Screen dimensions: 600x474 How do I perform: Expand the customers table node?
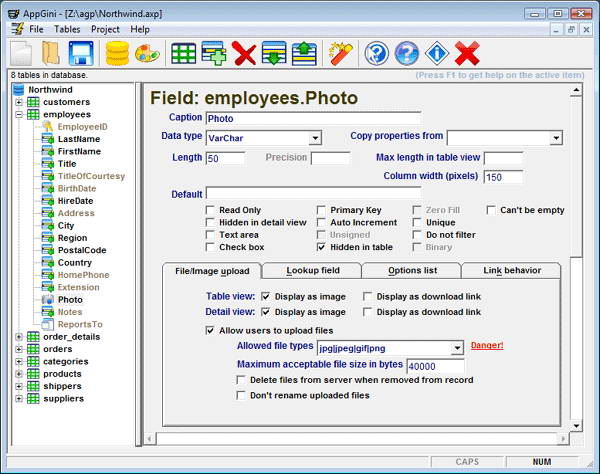point(19,102)
